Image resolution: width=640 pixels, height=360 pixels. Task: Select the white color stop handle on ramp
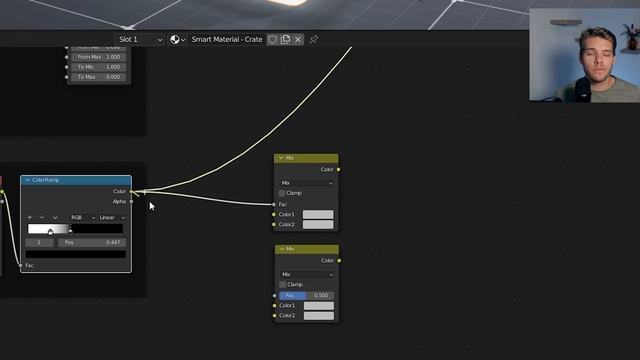pos(50,232)
